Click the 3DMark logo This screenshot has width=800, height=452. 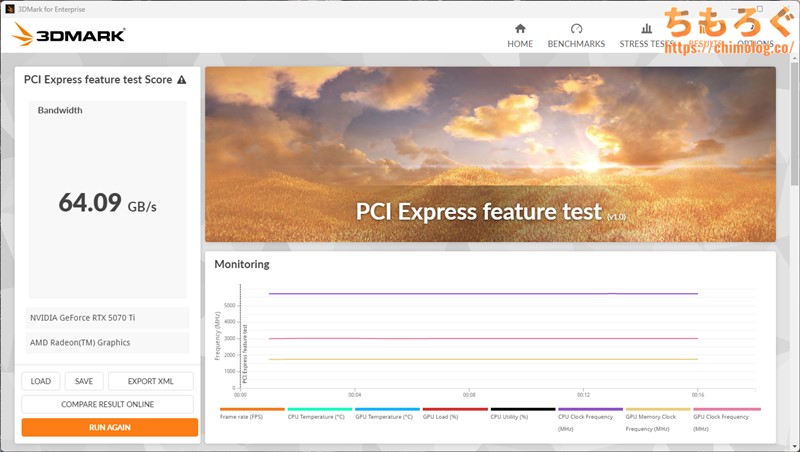[x=69, y=36]
